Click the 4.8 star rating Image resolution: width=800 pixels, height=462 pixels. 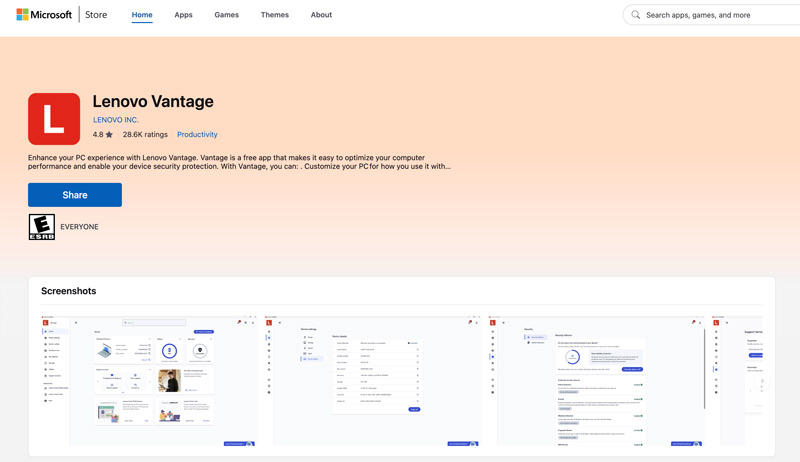click(x=103, y=135)
